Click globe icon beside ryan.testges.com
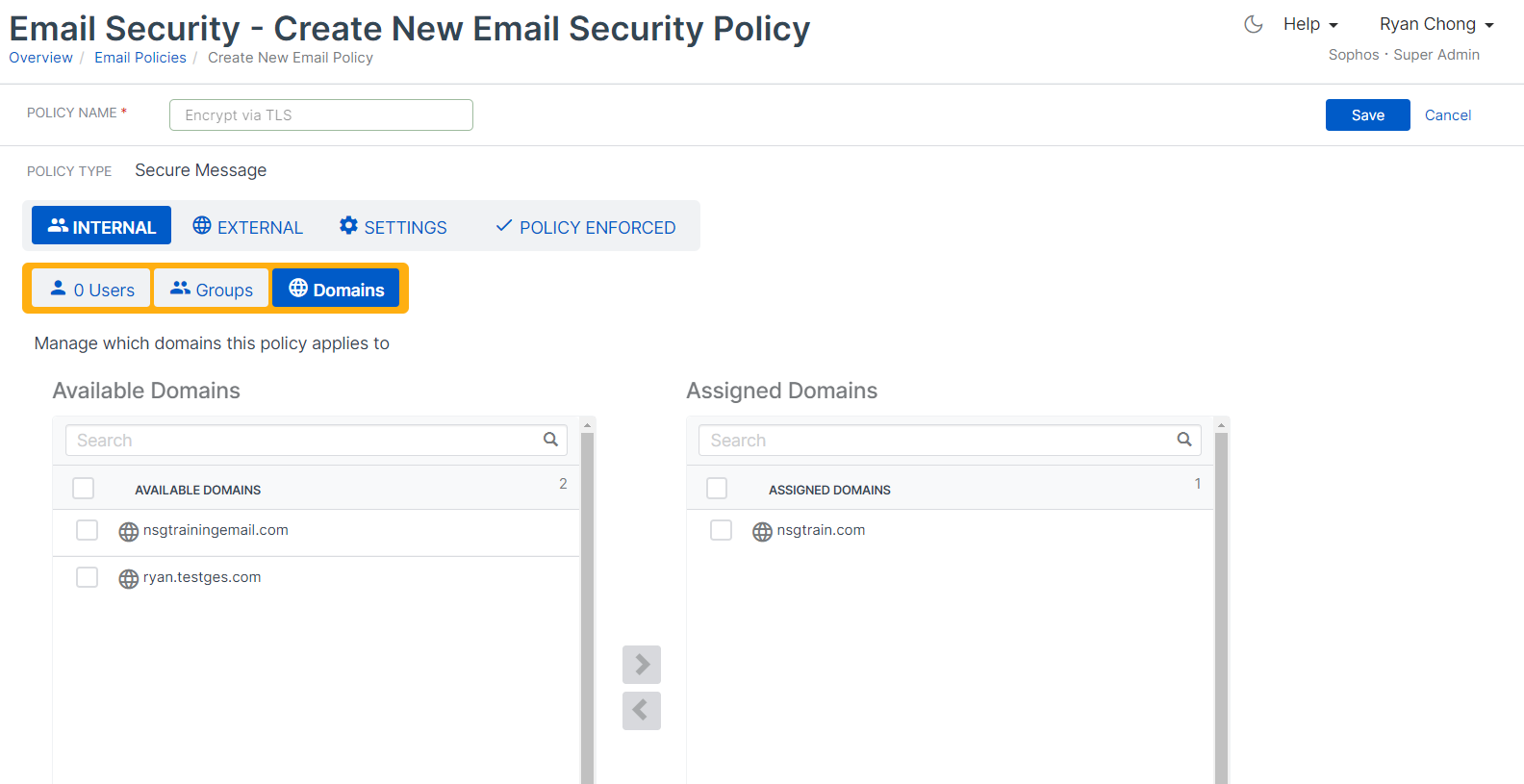 (128, 579)
